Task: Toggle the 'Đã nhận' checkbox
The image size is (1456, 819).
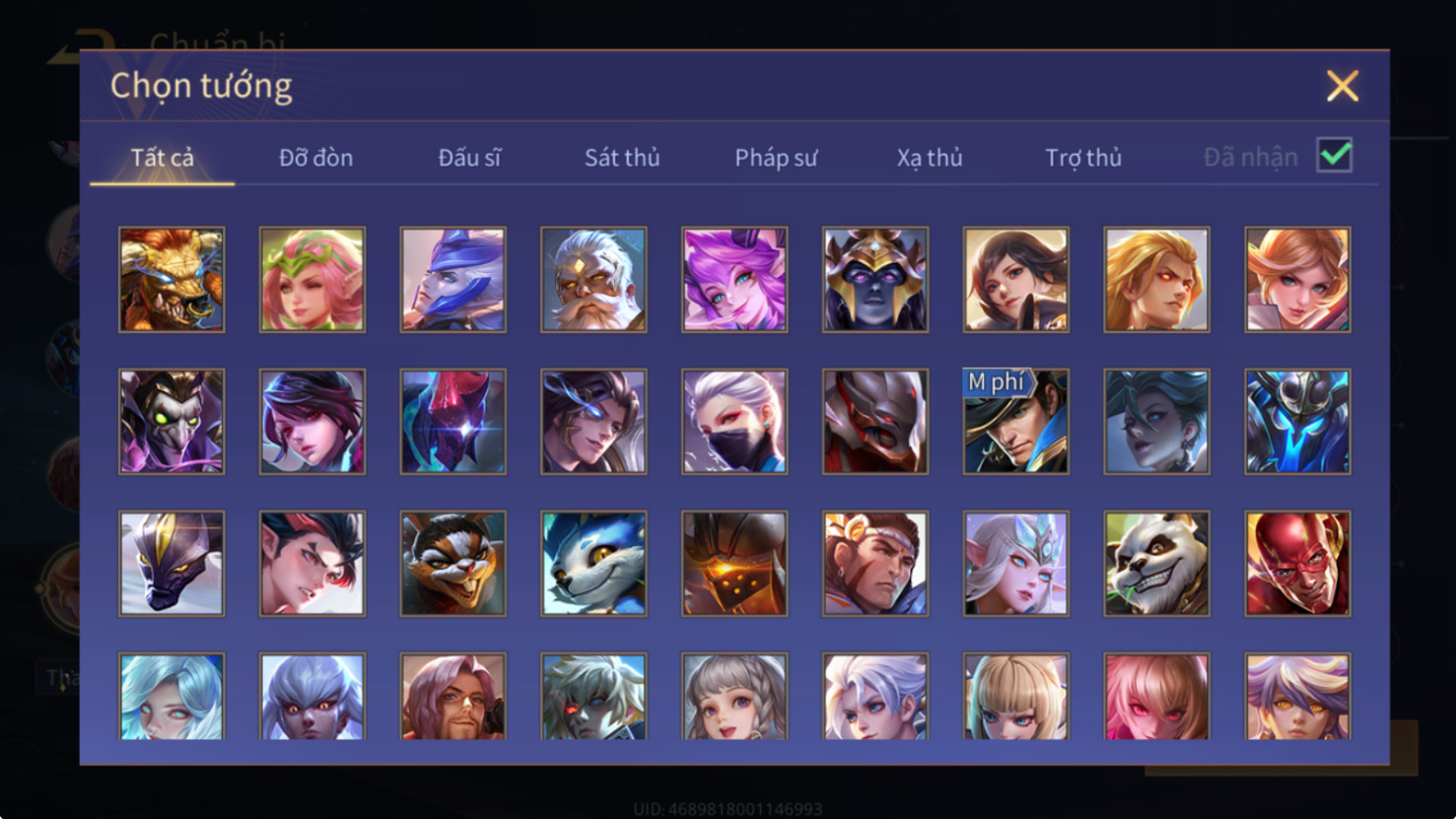Action: click(x=1335, y=156)
